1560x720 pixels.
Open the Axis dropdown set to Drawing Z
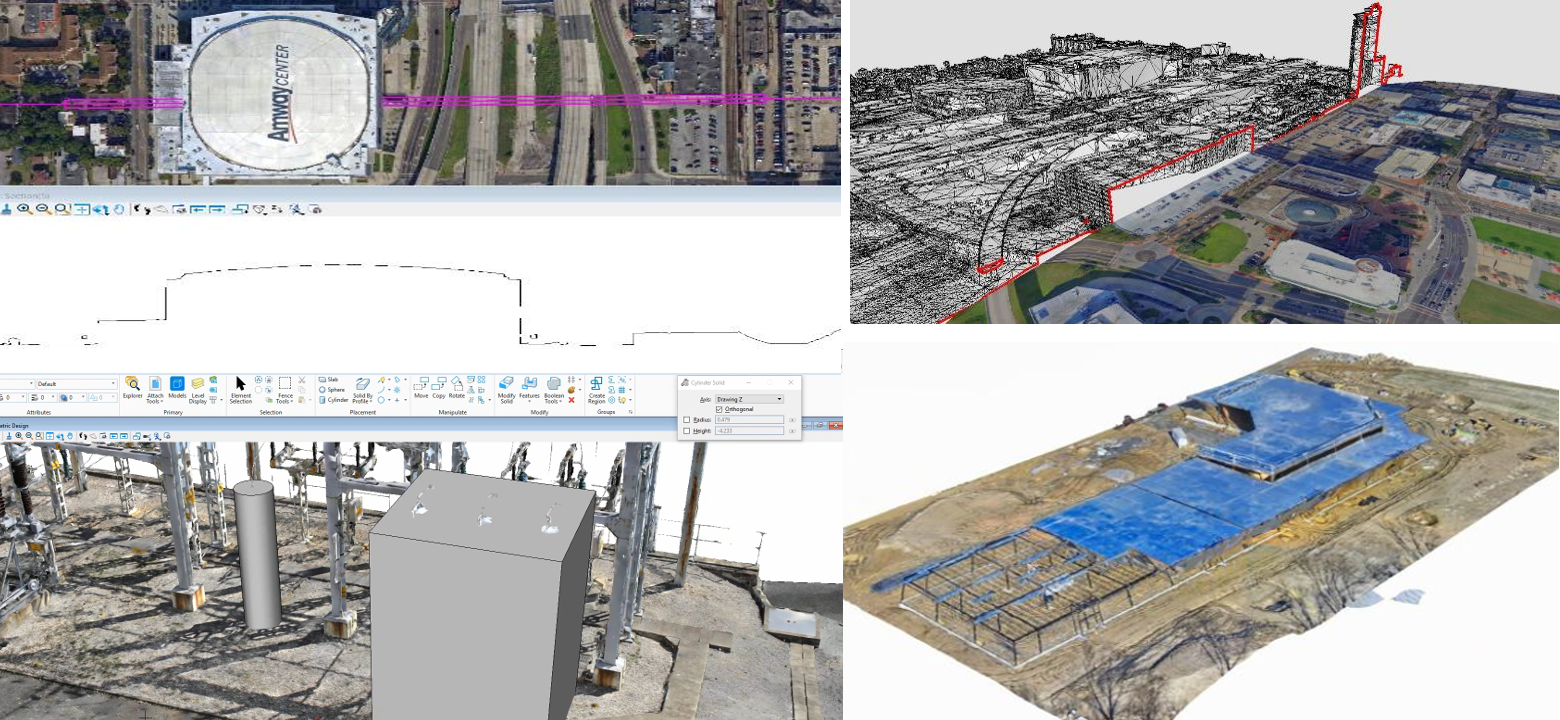pyautogui.click(x=749, y=399)
